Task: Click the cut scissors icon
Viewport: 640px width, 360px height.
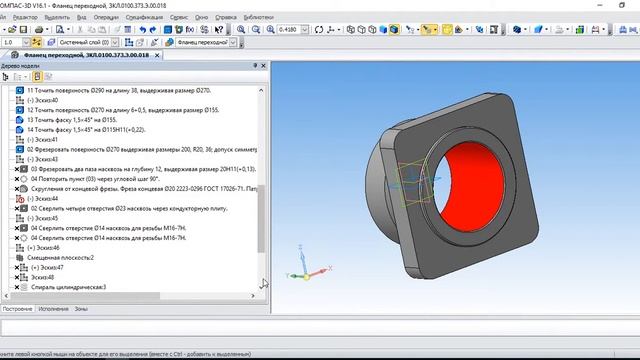Action: tap(80, 29)
